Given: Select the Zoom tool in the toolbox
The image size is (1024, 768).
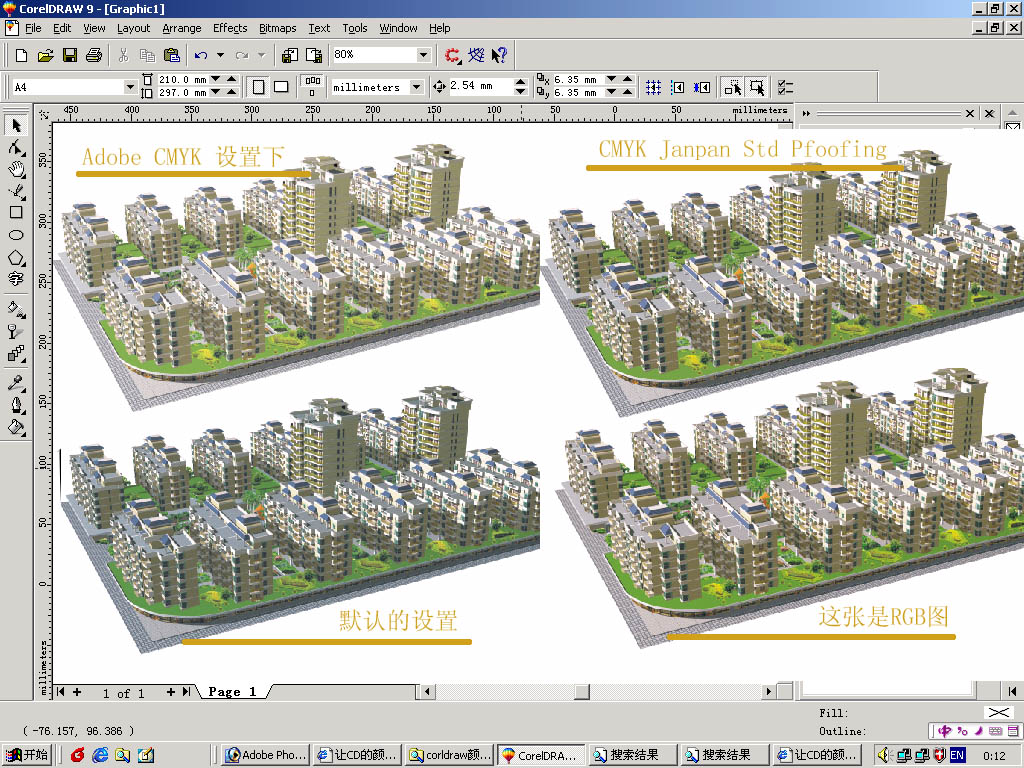Looking at the screenshot, I should [16, 169].
